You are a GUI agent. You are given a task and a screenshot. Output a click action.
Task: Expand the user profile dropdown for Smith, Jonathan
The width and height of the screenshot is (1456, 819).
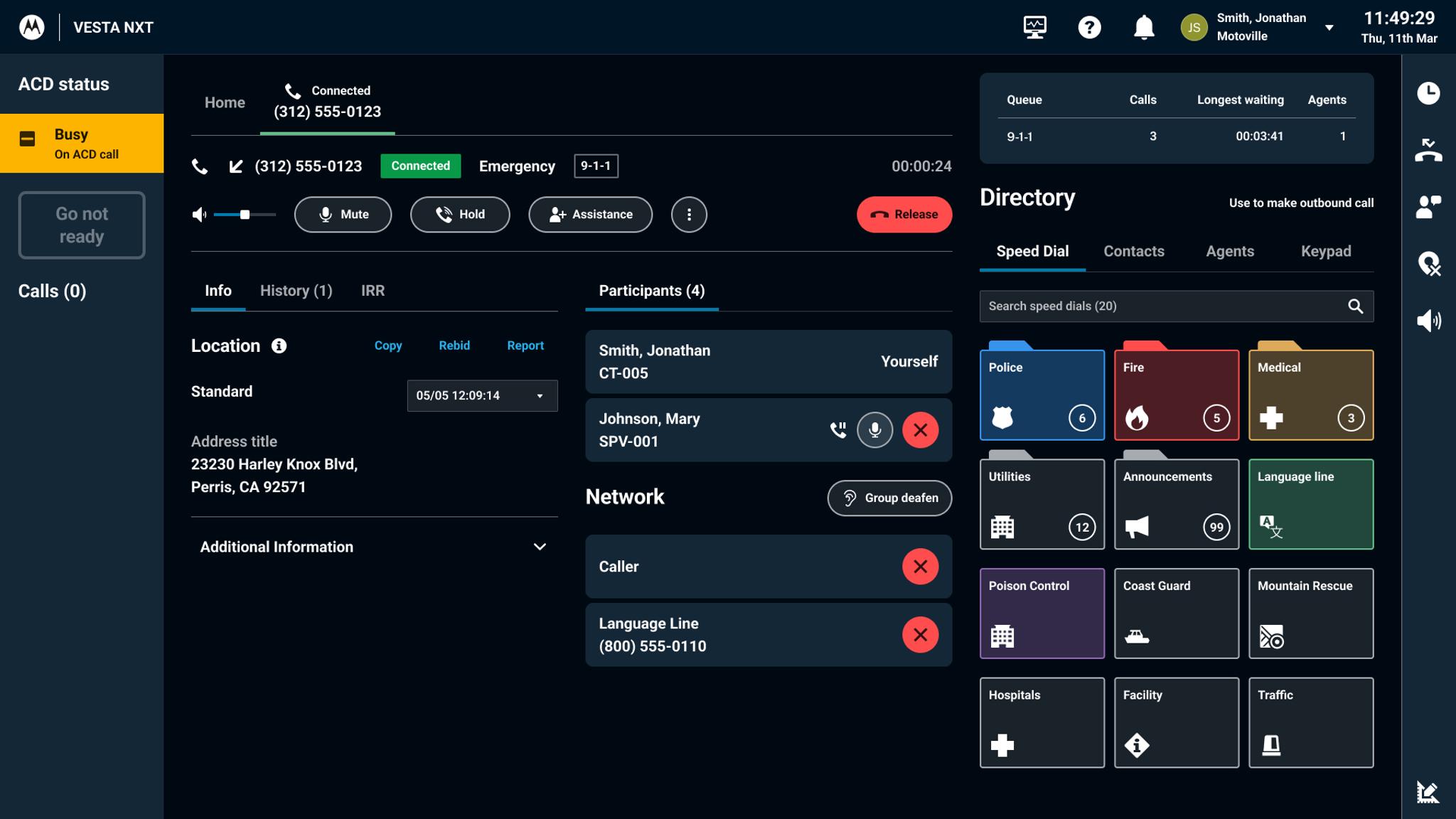[1329, 27]
